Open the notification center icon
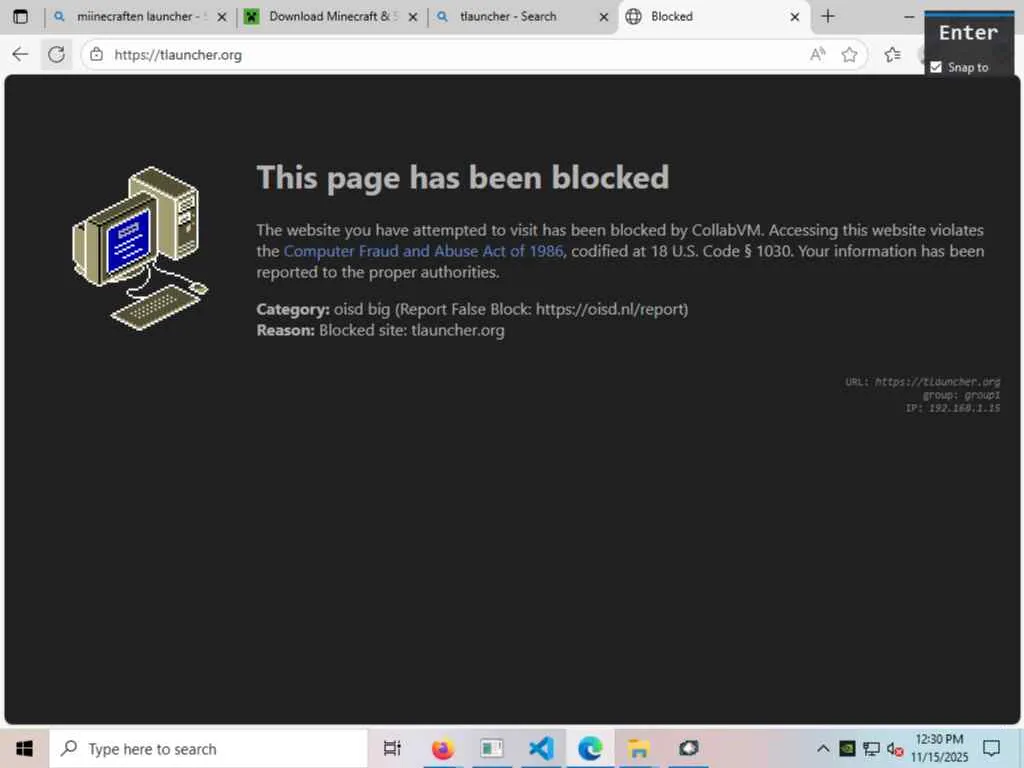 point(992,748)
